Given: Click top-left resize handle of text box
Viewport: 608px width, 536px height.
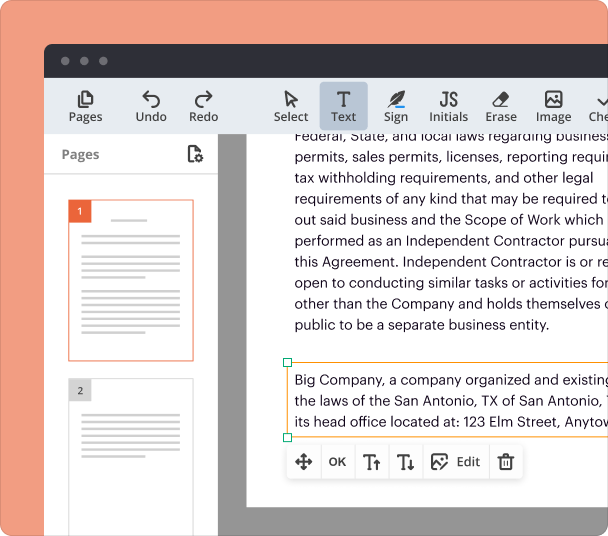Looking at the screenshot, I should click(287, 363).
